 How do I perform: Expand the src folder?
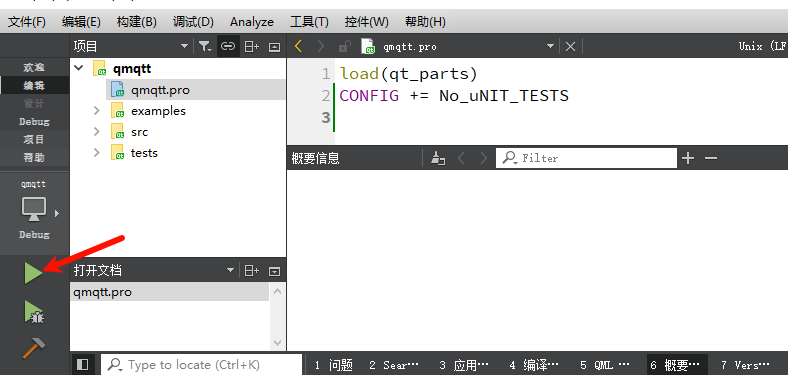(x=96, y=132)
